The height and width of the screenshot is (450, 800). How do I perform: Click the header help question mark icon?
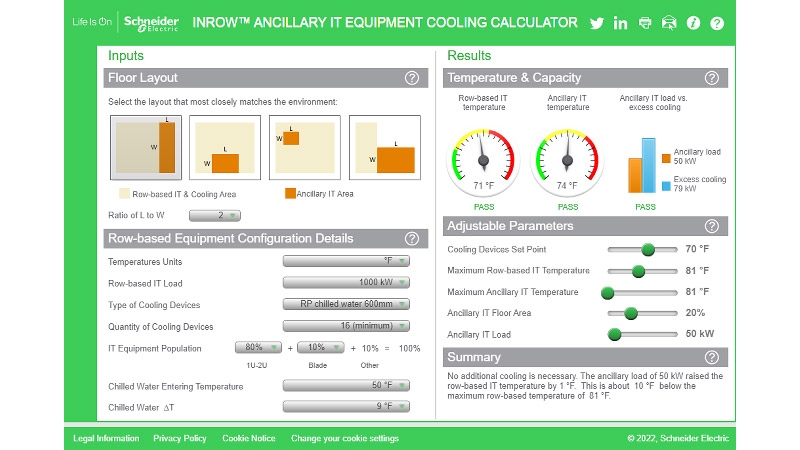pyautogui.click(x=717, y=23)
